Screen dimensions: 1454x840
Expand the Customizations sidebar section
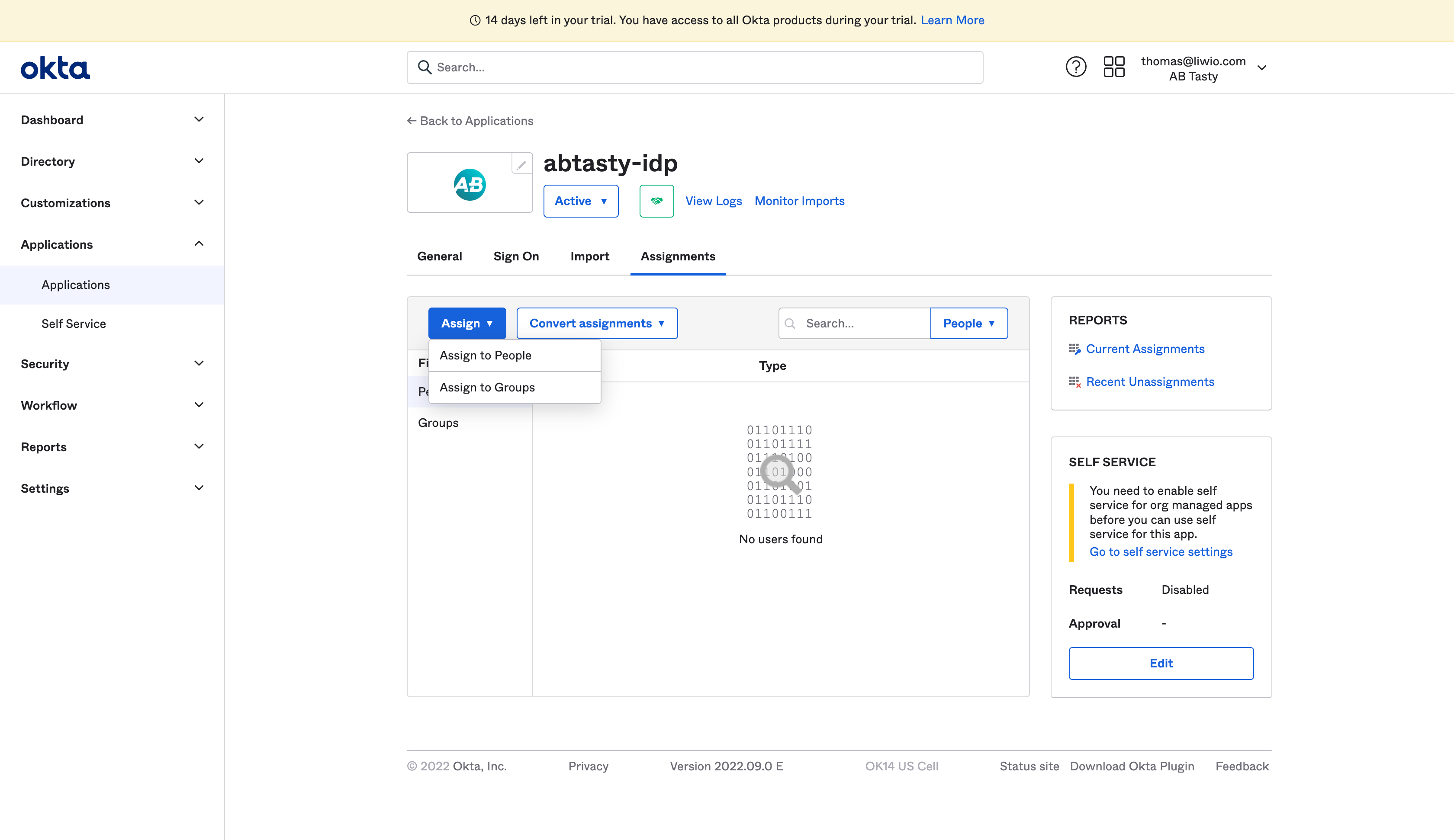coord(112,203)
